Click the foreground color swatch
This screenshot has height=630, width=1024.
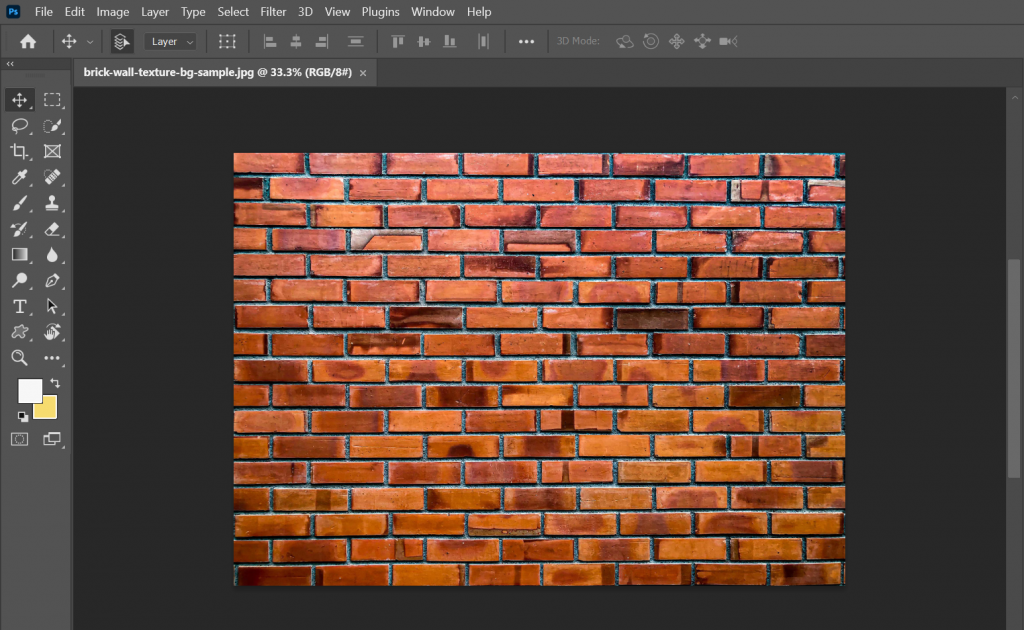pyautogui.click(x=31, y=389)
